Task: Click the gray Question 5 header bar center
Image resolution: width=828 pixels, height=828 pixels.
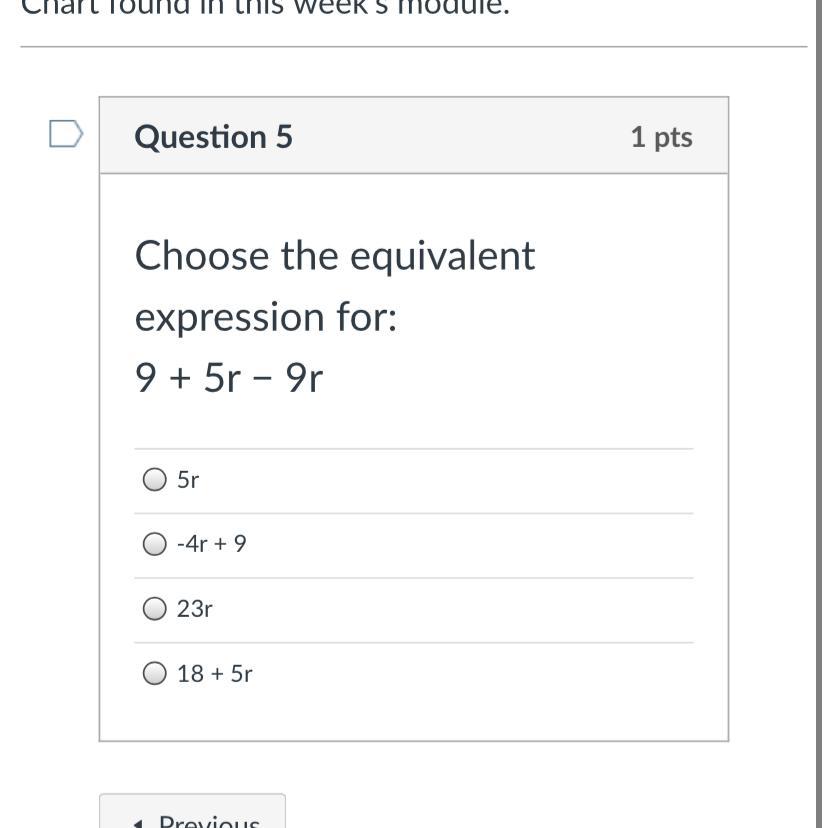Action: click(x=413, y=136)
